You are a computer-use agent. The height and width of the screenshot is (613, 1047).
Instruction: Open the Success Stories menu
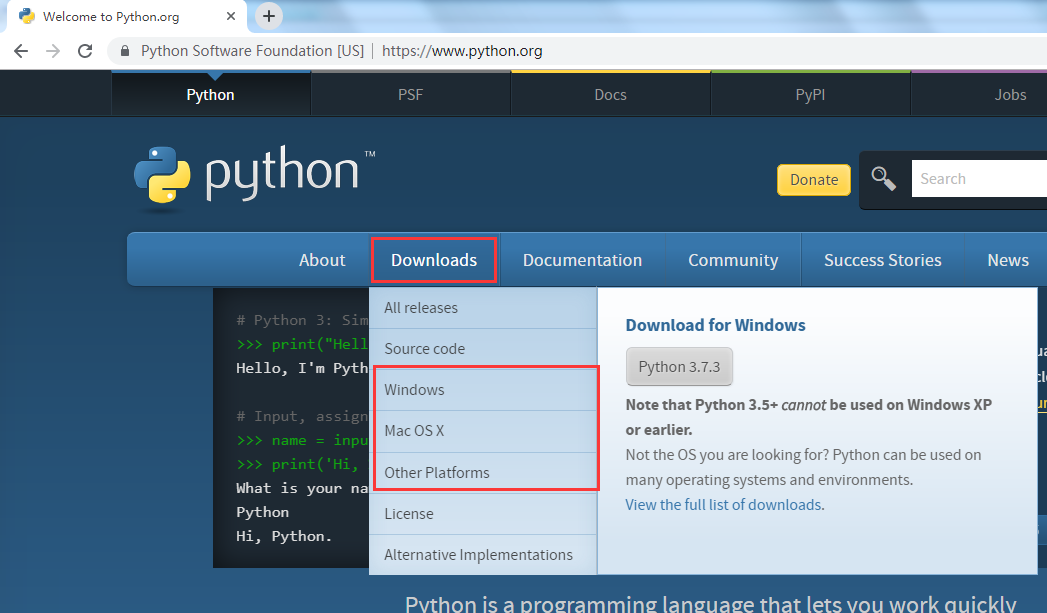coord(883,260)
